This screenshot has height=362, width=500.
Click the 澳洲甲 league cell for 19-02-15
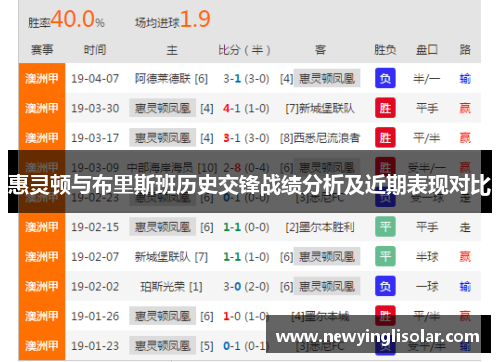click(x=42, y=227)
